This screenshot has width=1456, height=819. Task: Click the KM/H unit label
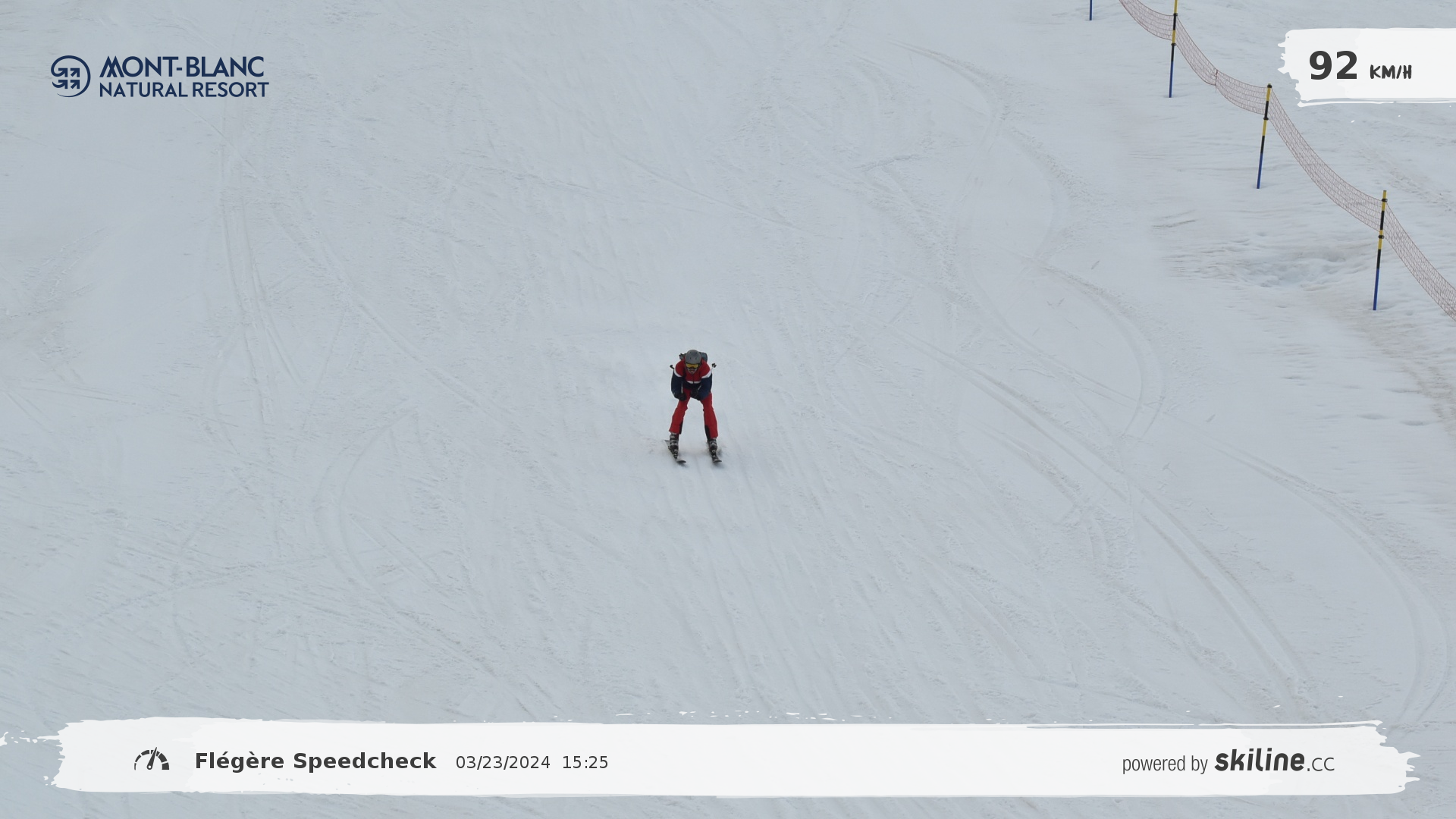[x=1390, y=73]
